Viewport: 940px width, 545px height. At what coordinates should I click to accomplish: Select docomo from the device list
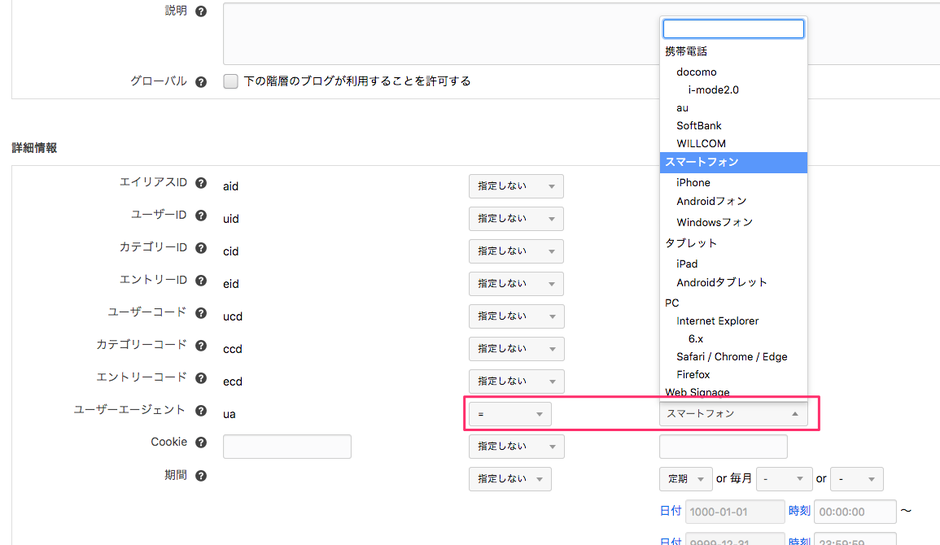pos(696,72)
